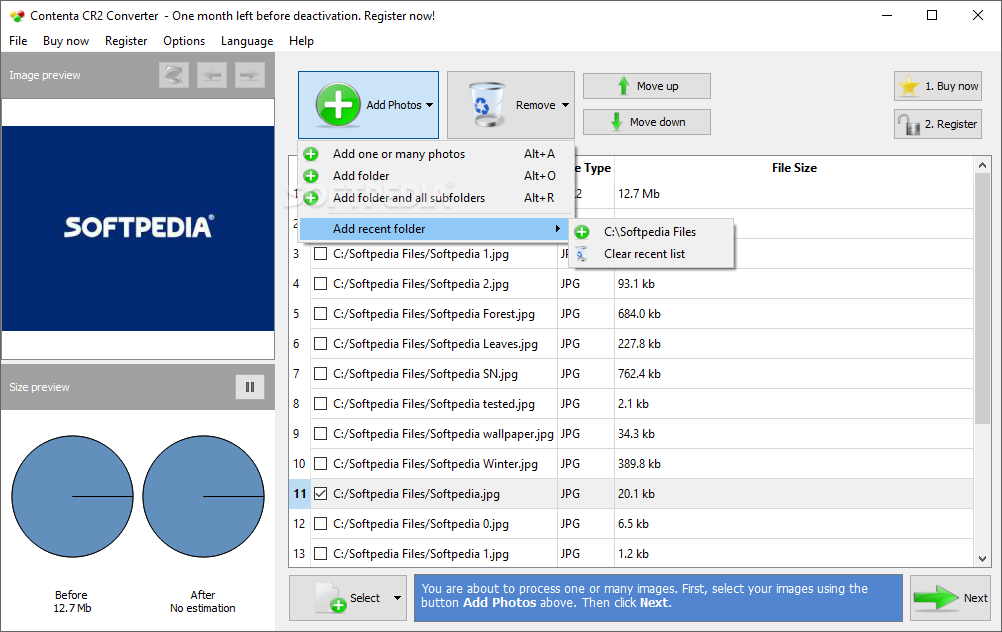Open the File menu
The height and width of the screenshot is (632, 1002).
[18, 41]
